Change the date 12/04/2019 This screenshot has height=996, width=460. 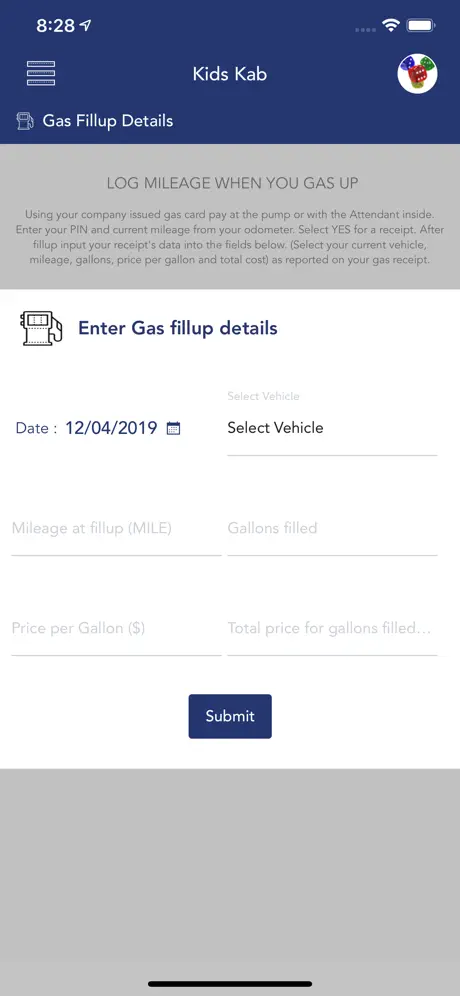[x=111, y=427]
